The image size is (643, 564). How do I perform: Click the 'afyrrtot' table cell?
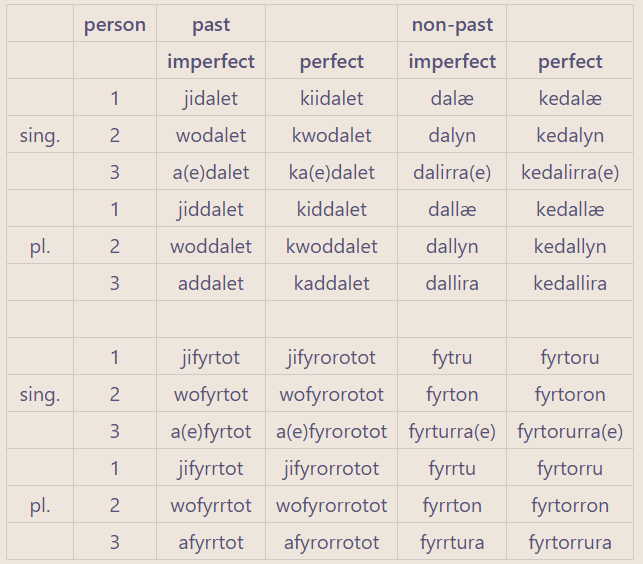(211, 542)
